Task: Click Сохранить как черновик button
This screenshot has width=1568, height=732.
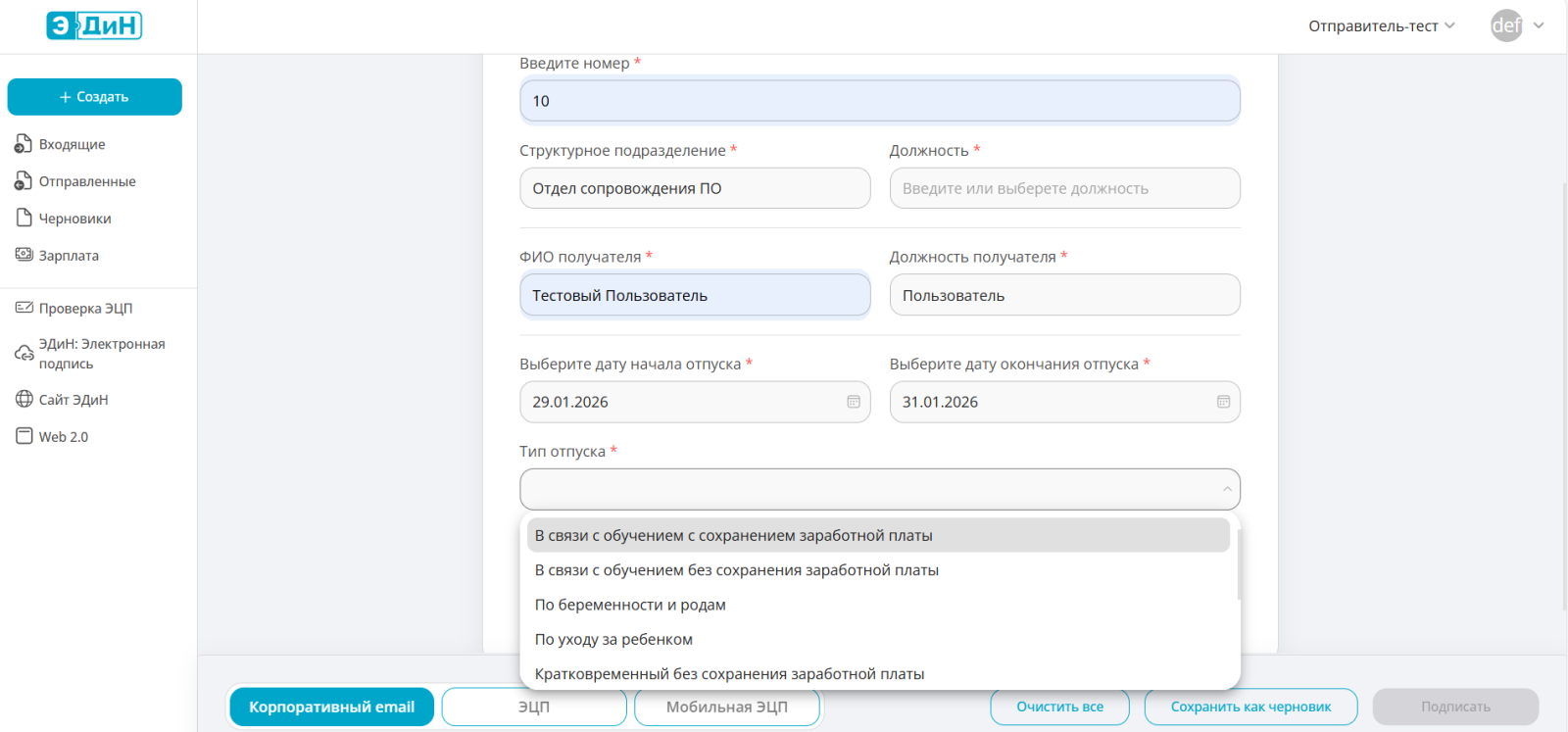Action: 1250,707
